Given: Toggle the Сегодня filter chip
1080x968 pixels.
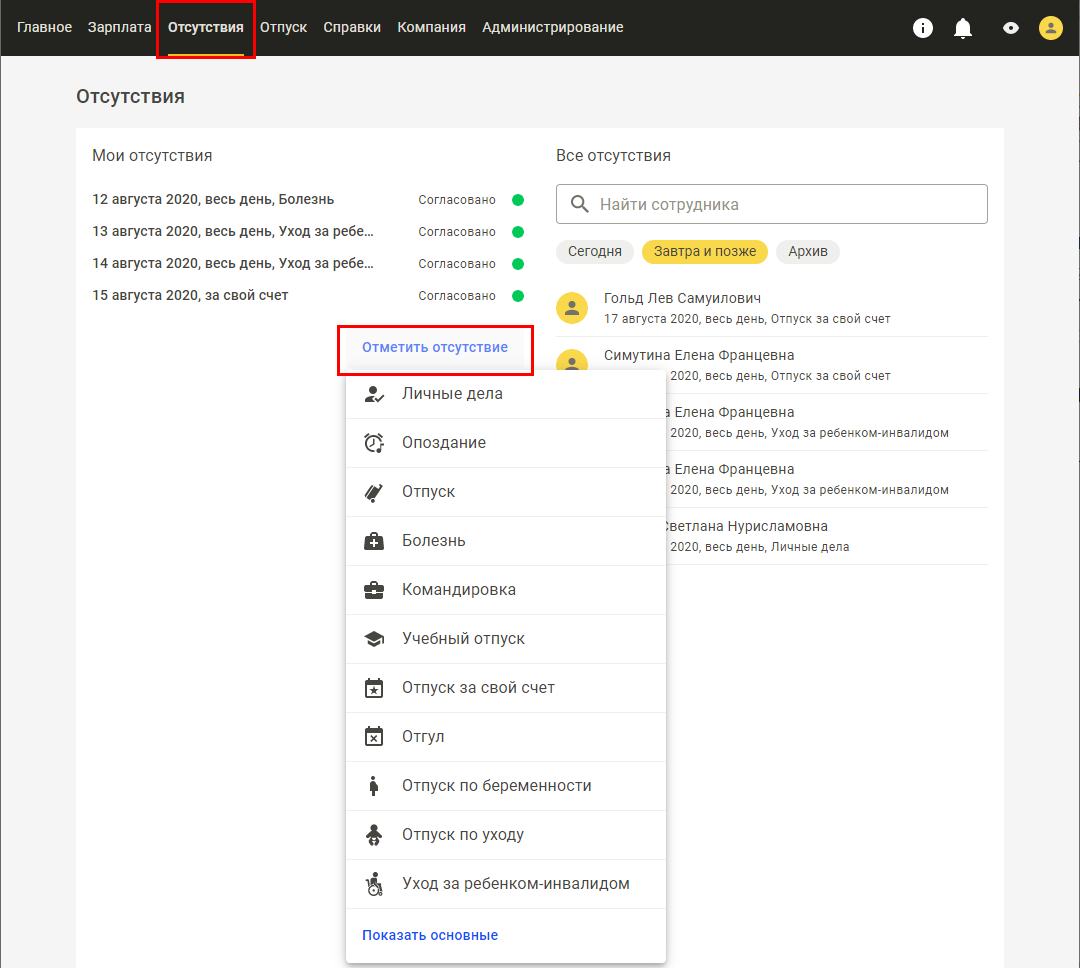Looking at the screenshot, I should point(595,251).
